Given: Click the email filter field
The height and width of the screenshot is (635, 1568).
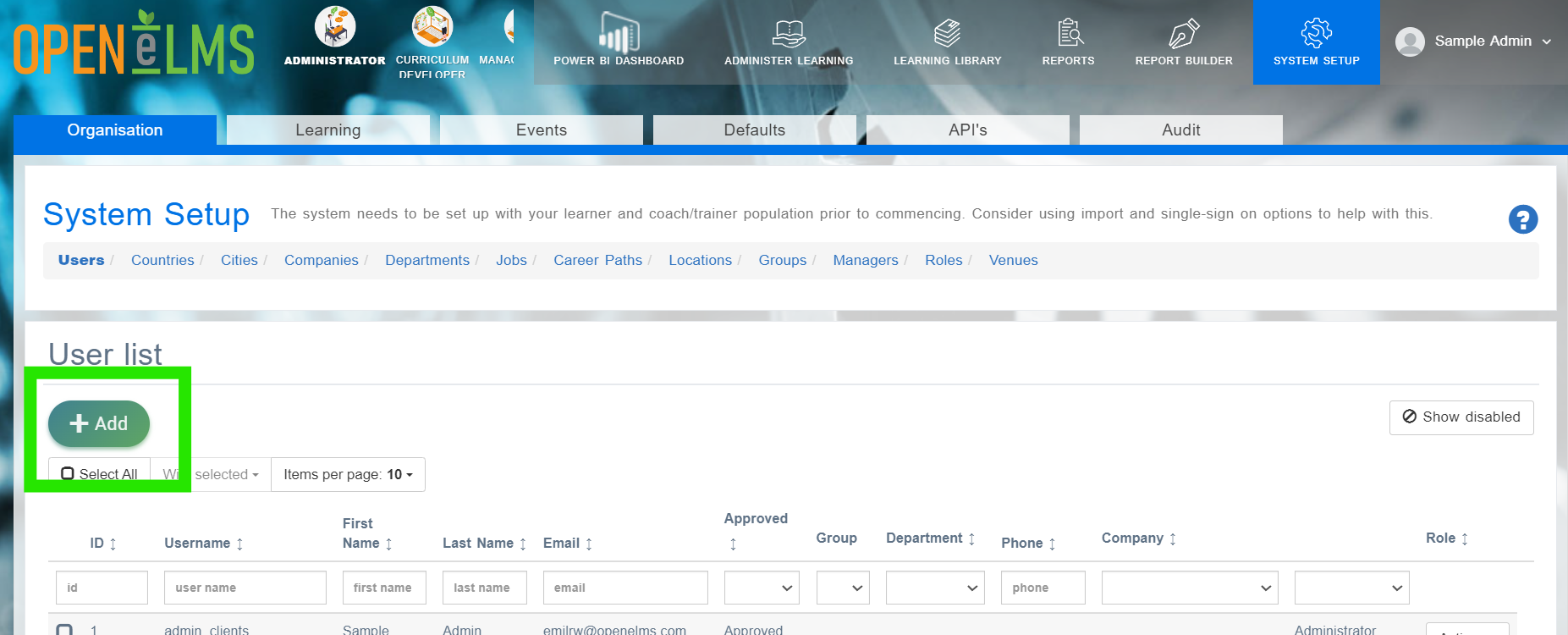Looking at the screenshot, I should click(x=625, y=588).
